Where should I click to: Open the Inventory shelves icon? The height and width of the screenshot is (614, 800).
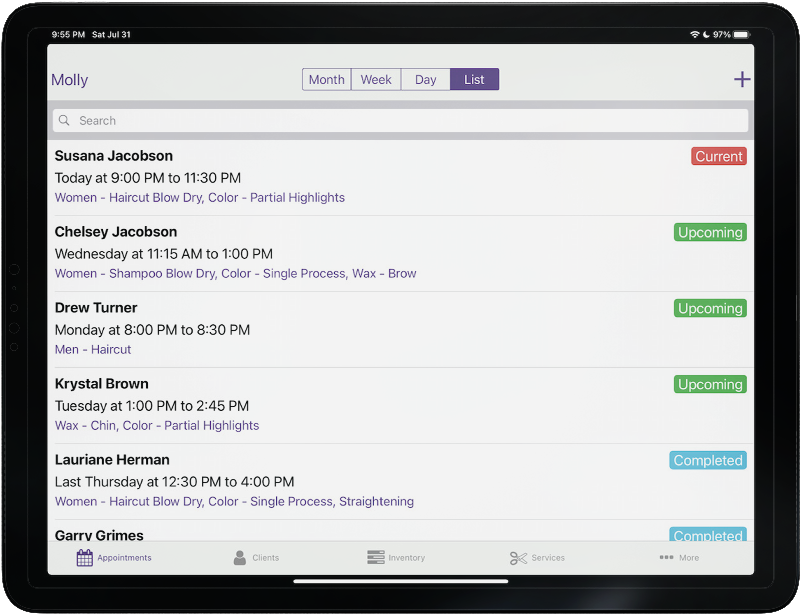[x=376, y=557]
